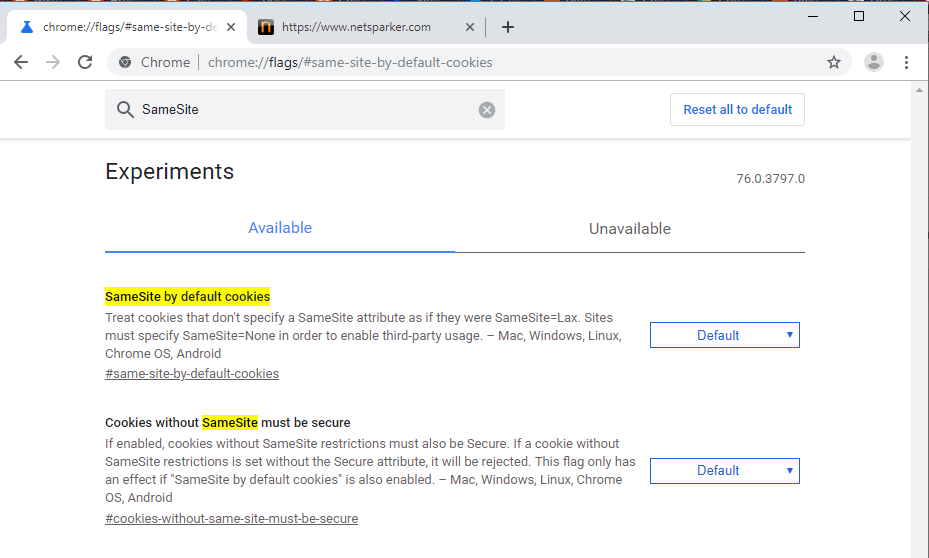Click the browser Back arrow
Image resolution: width=929 pixels, height=558 pixels.
coord(21,62)
